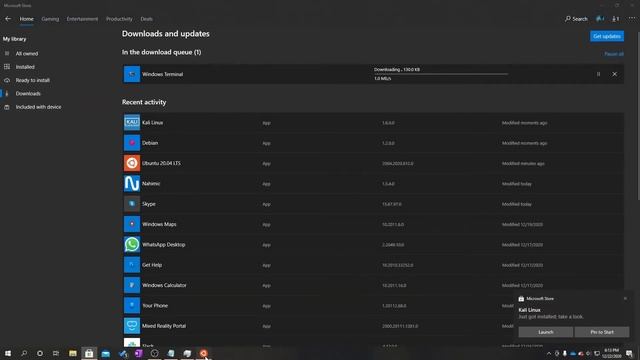The width and height of the screenshot is (640, 360).
Task: Switch to the Gaming tab
Action: click(50, 19)
